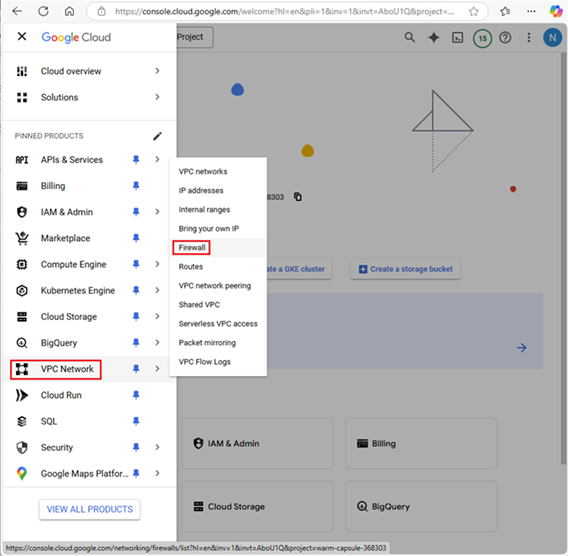Open the console search magnifier

410,37
